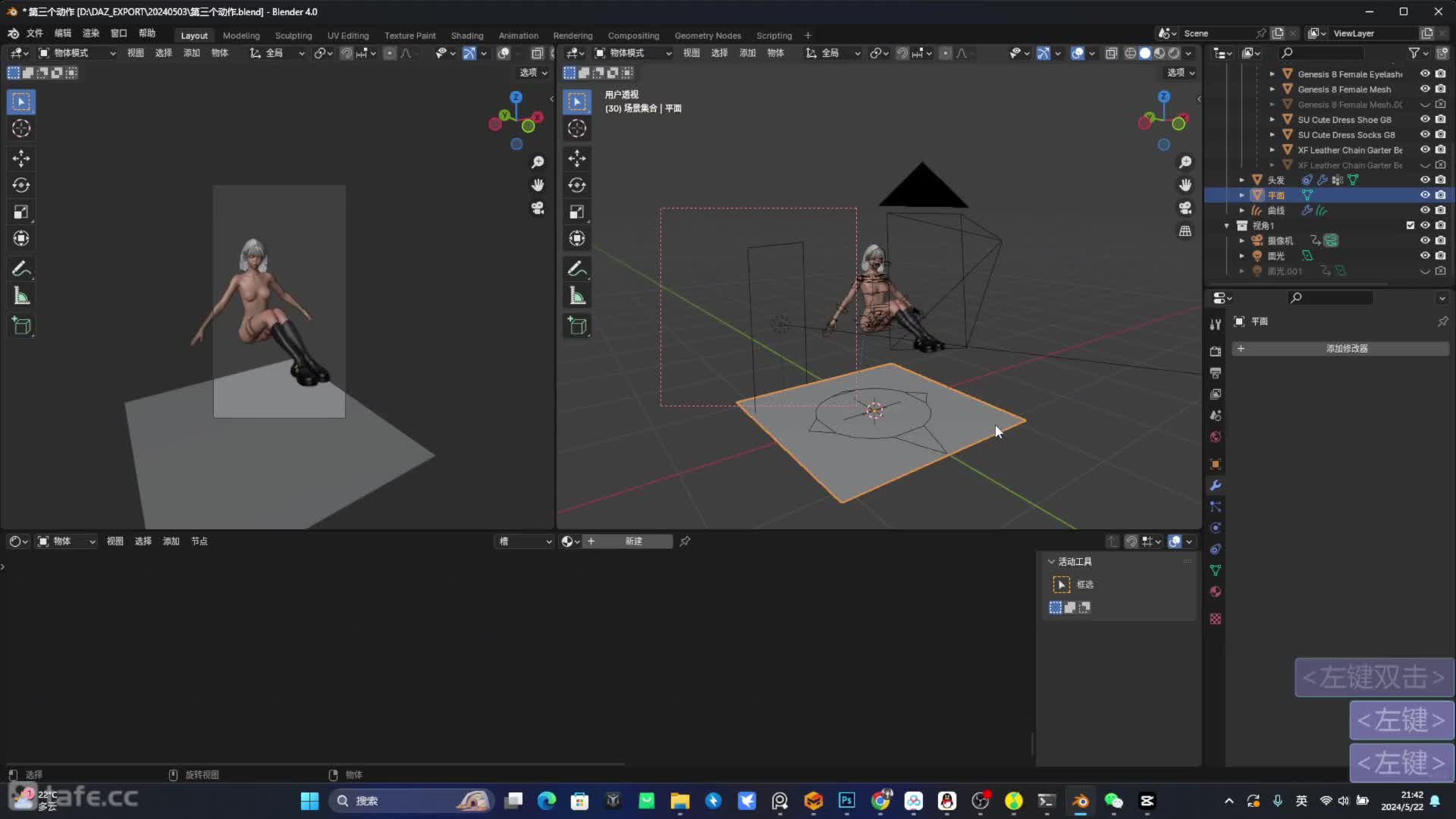The height and width of the screenshot is (819, 1456).
Task: Click the perspective/orthographic grid icon
Action: click(x=1185, y=231)
